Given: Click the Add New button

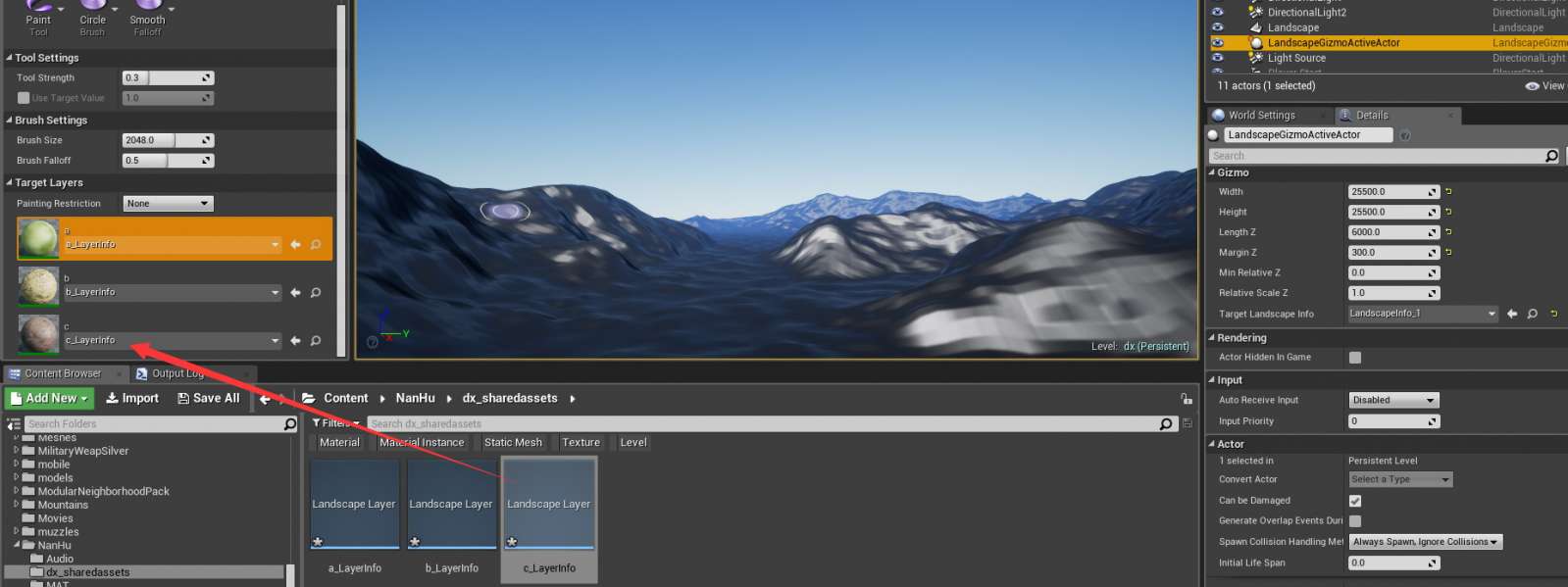Looking at the screenshot, I should [x=49, y=398].
